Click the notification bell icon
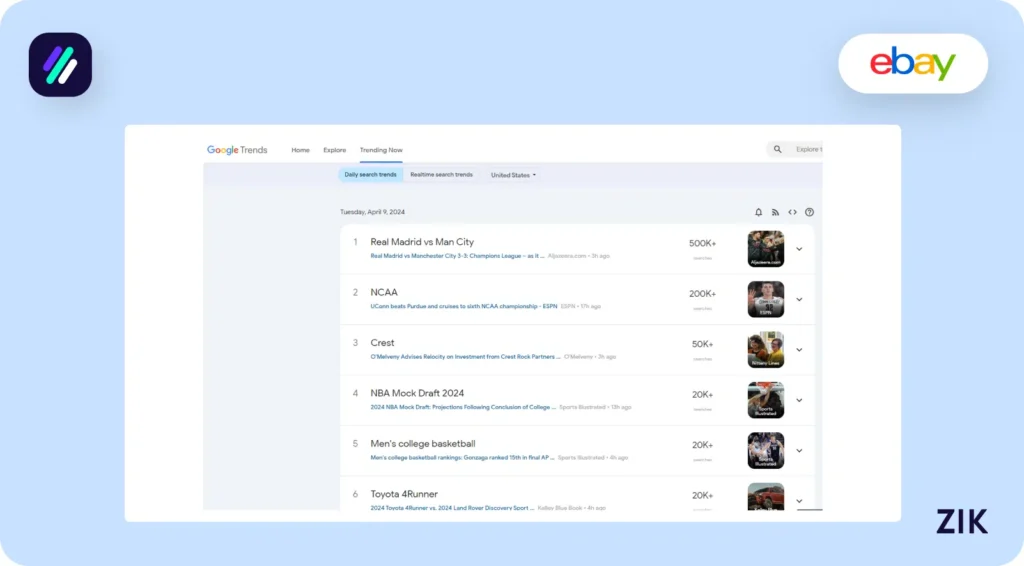This screenshot has width=1024, height=566. tap(758, 212)
